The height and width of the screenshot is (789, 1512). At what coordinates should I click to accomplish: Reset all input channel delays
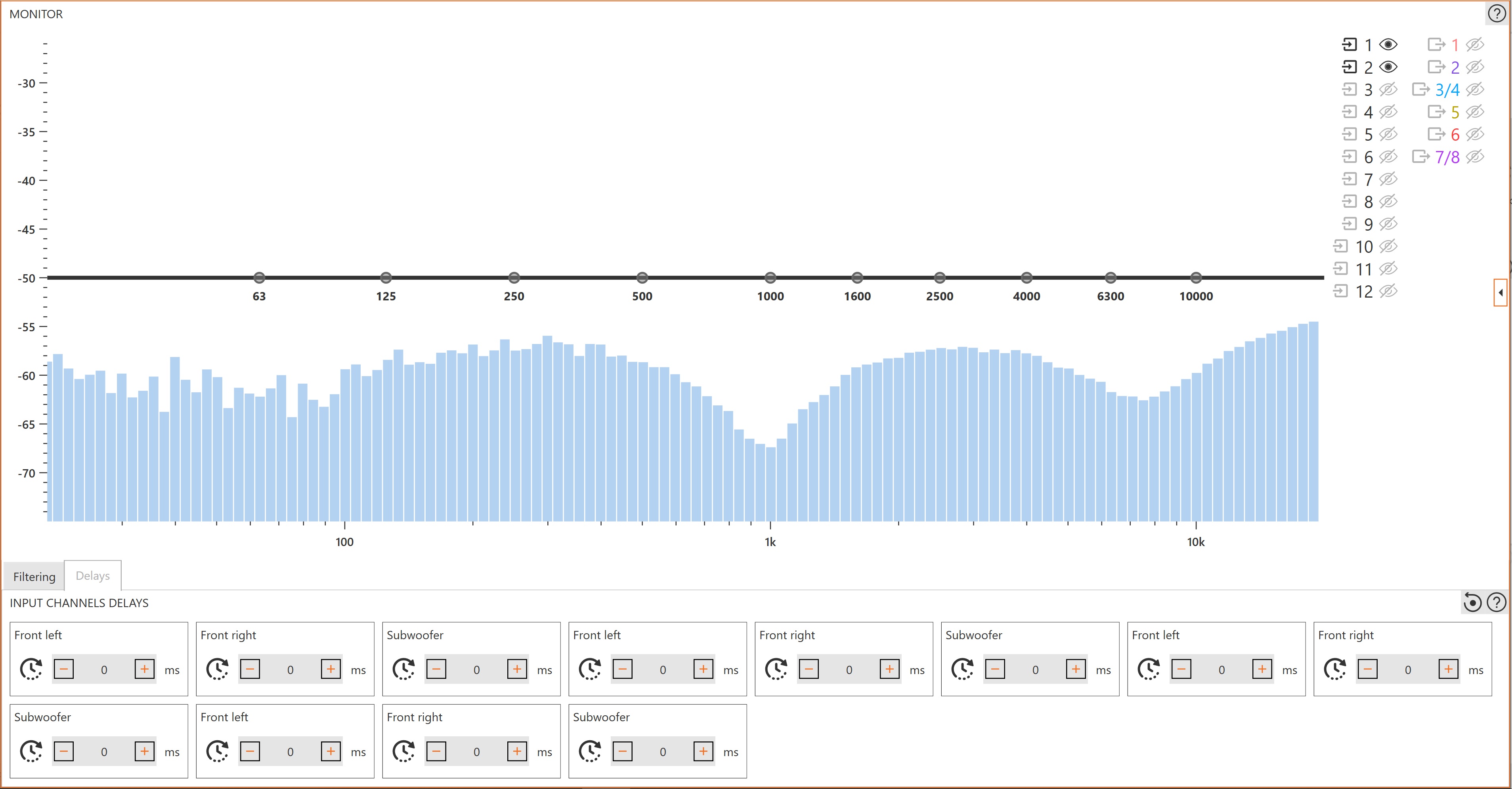point(1472,602)
